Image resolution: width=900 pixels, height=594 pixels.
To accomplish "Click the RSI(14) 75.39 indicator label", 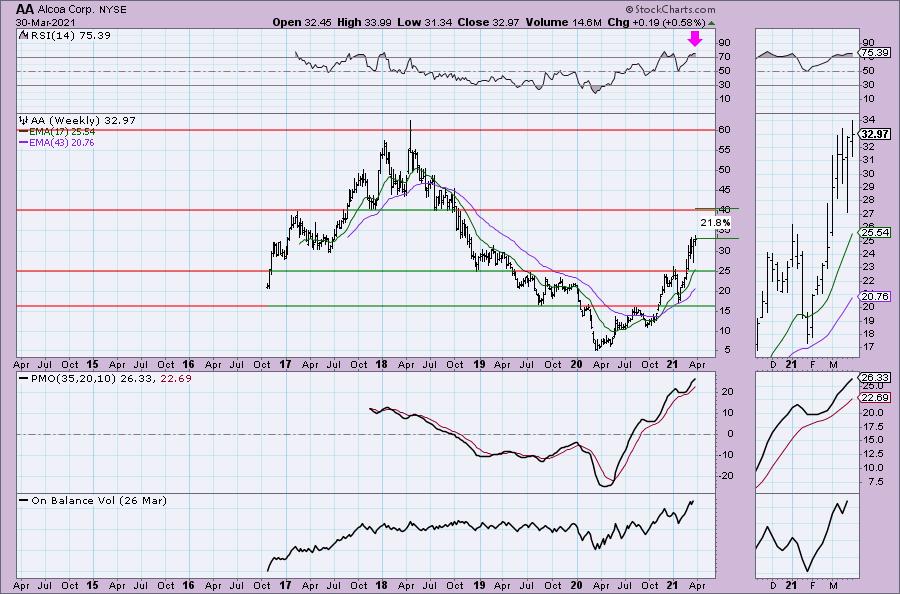I will (x=70, y=35).
